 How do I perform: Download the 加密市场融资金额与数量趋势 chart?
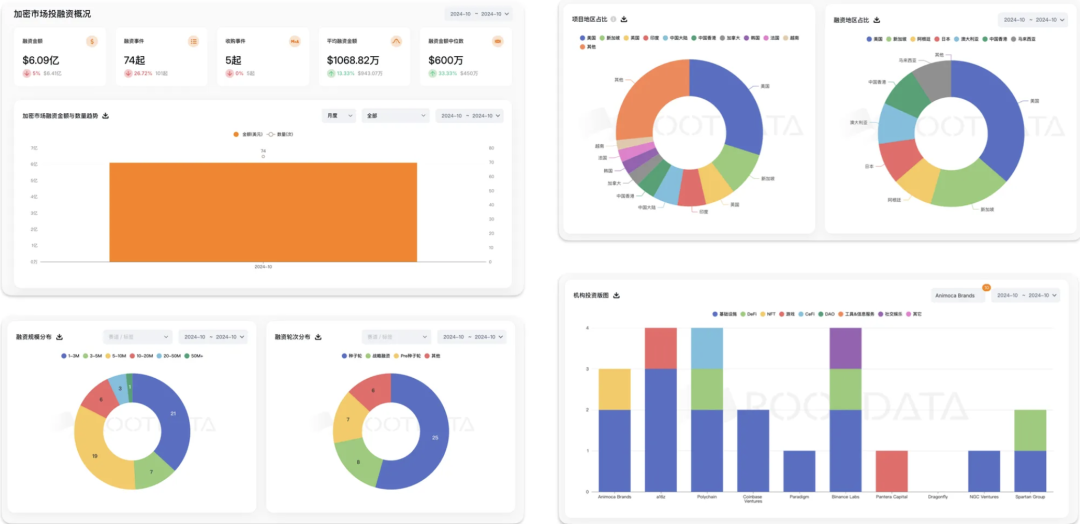click(105, 116)
